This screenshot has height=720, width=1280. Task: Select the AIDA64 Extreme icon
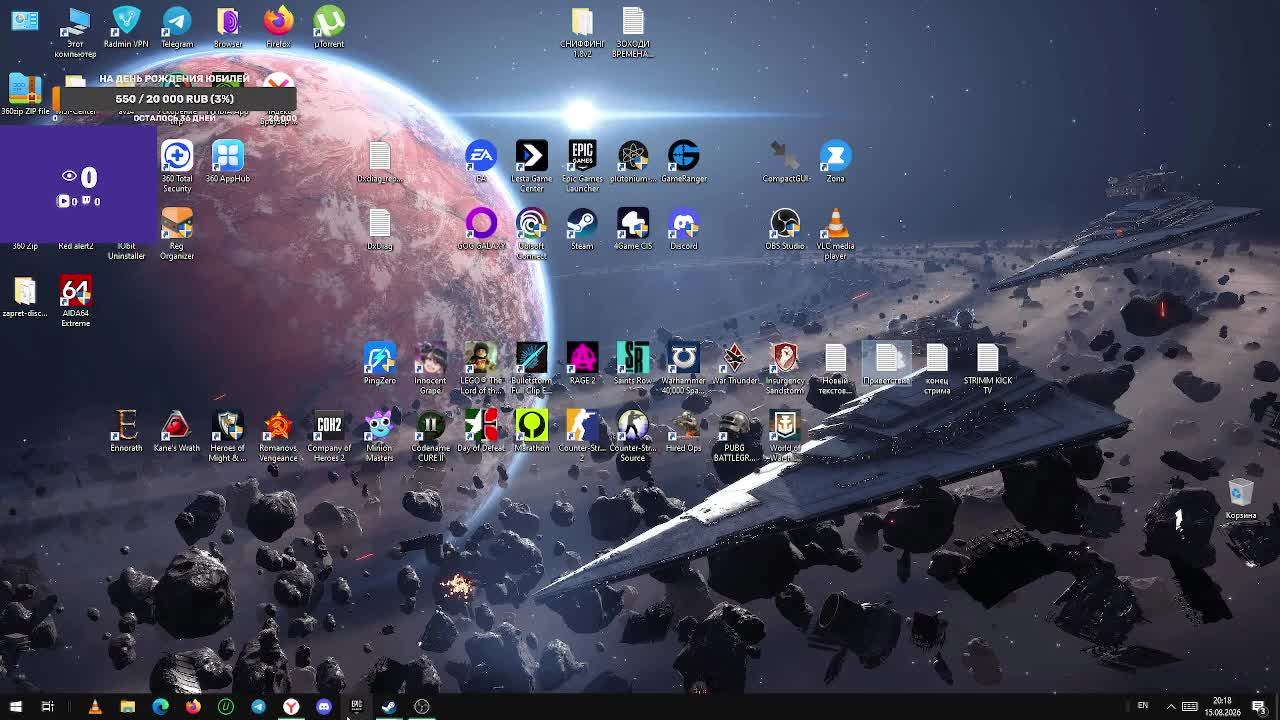(75, 301)
